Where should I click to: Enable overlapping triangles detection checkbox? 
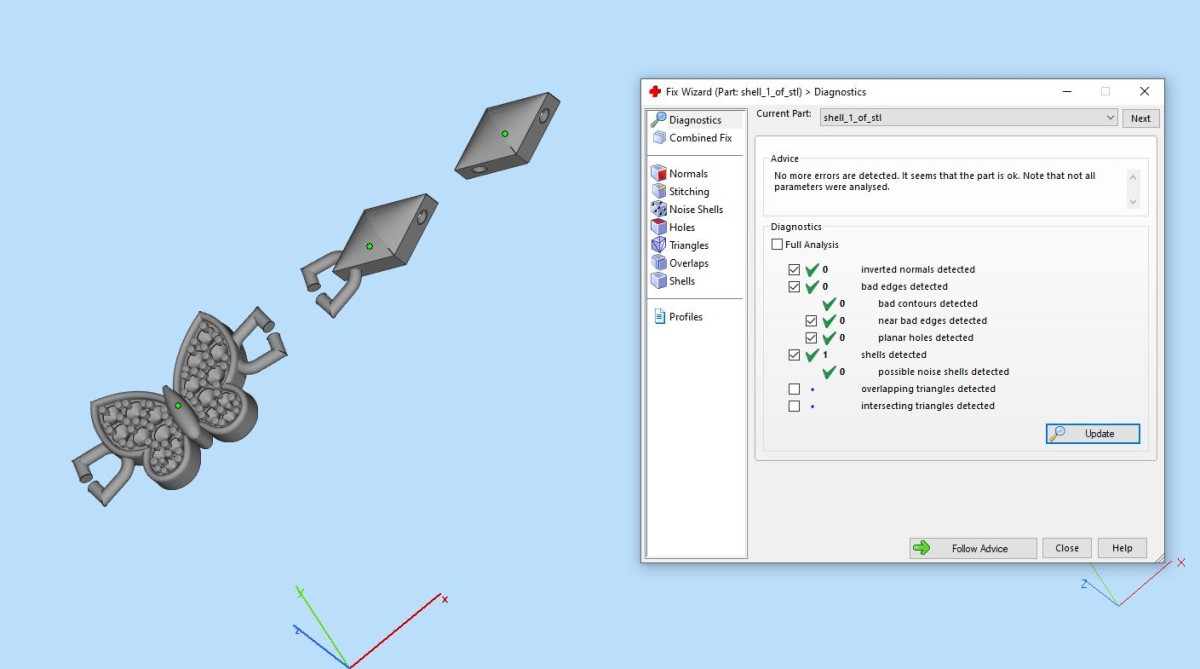click(794, 389)
